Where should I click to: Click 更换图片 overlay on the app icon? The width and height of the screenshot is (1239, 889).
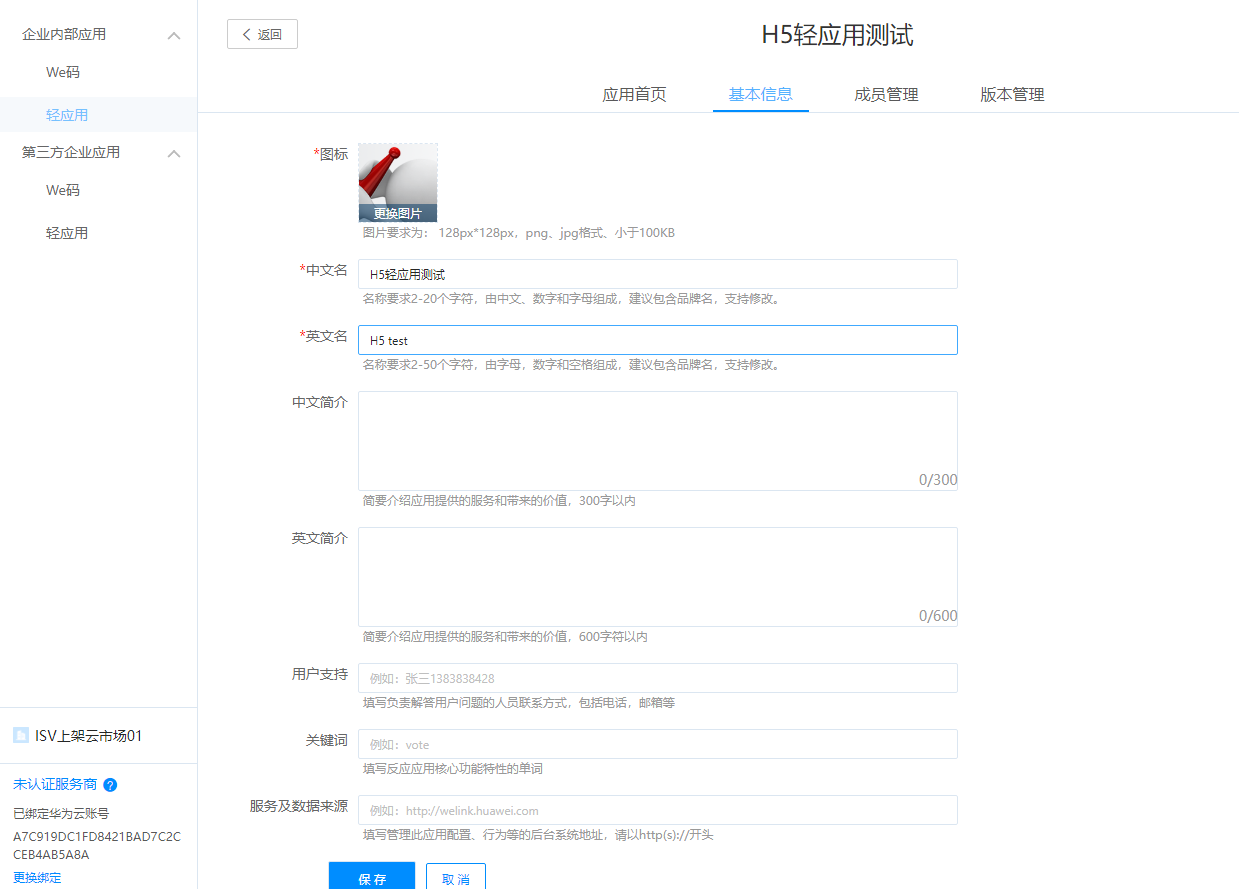coord(397,214)
